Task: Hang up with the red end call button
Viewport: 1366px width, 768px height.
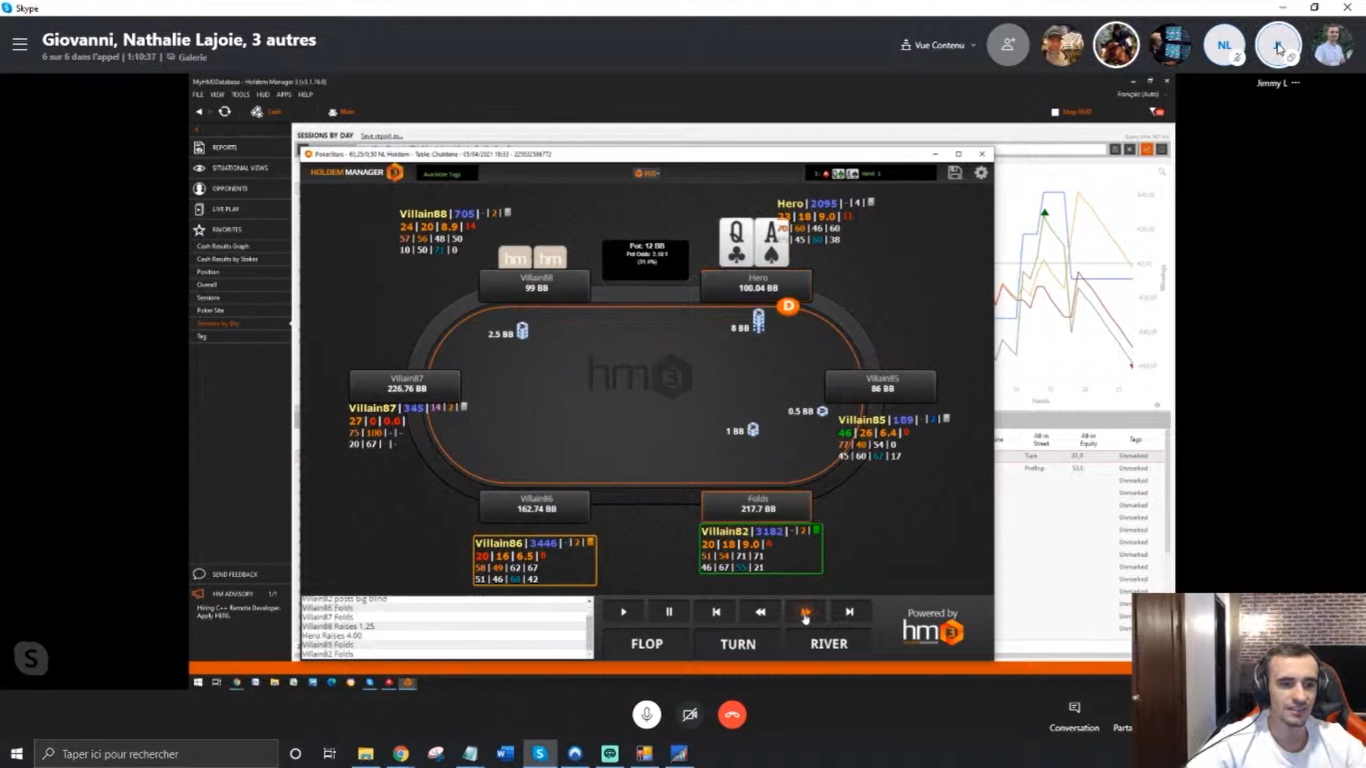Action: click(732, 714)
